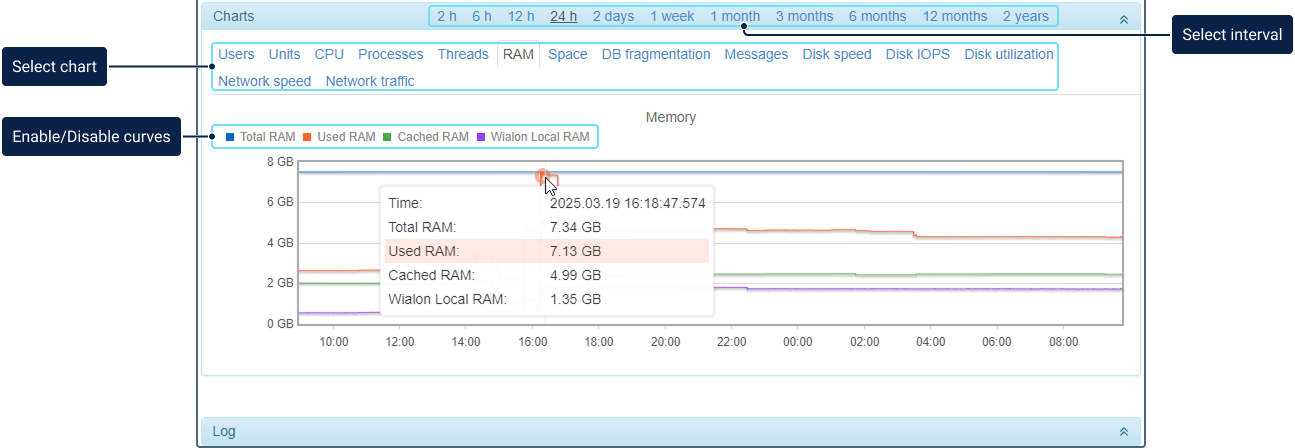Viewport: 1295px width, 448px height.
Task: Open the Network traffic chart
Action: 370,81
